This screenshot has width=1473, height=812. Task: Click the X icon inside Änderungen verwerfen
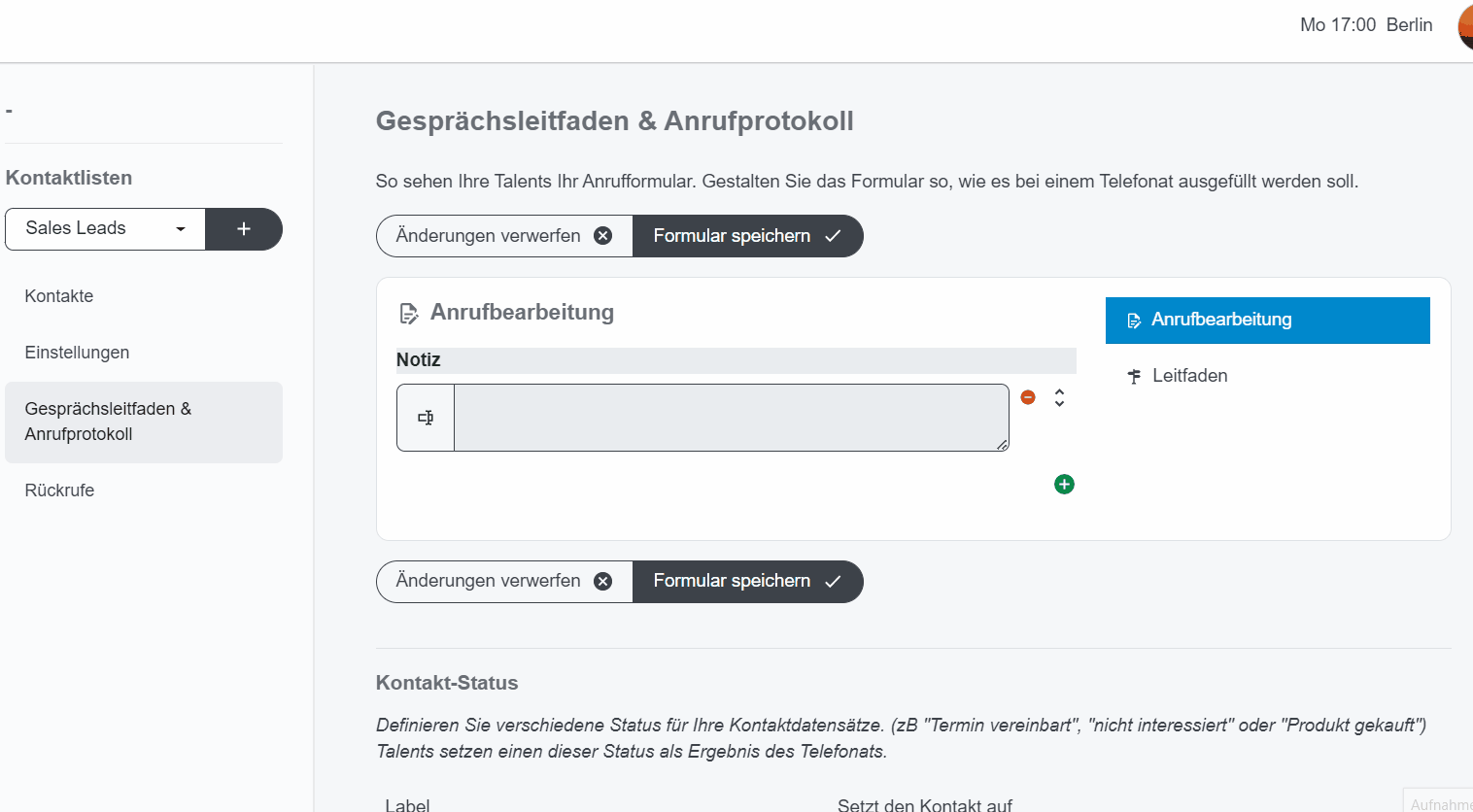pyautogui.click(x=602, y=235)
